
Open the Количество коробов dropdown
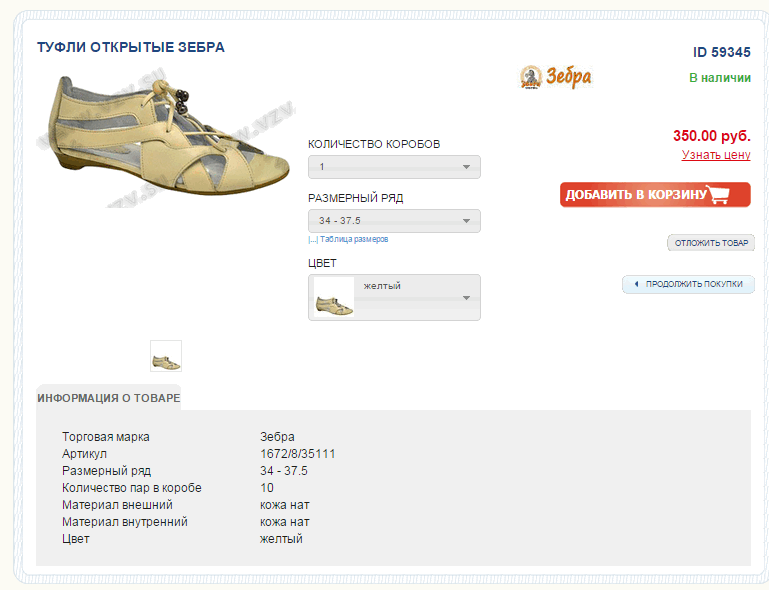tap(394, 167)
